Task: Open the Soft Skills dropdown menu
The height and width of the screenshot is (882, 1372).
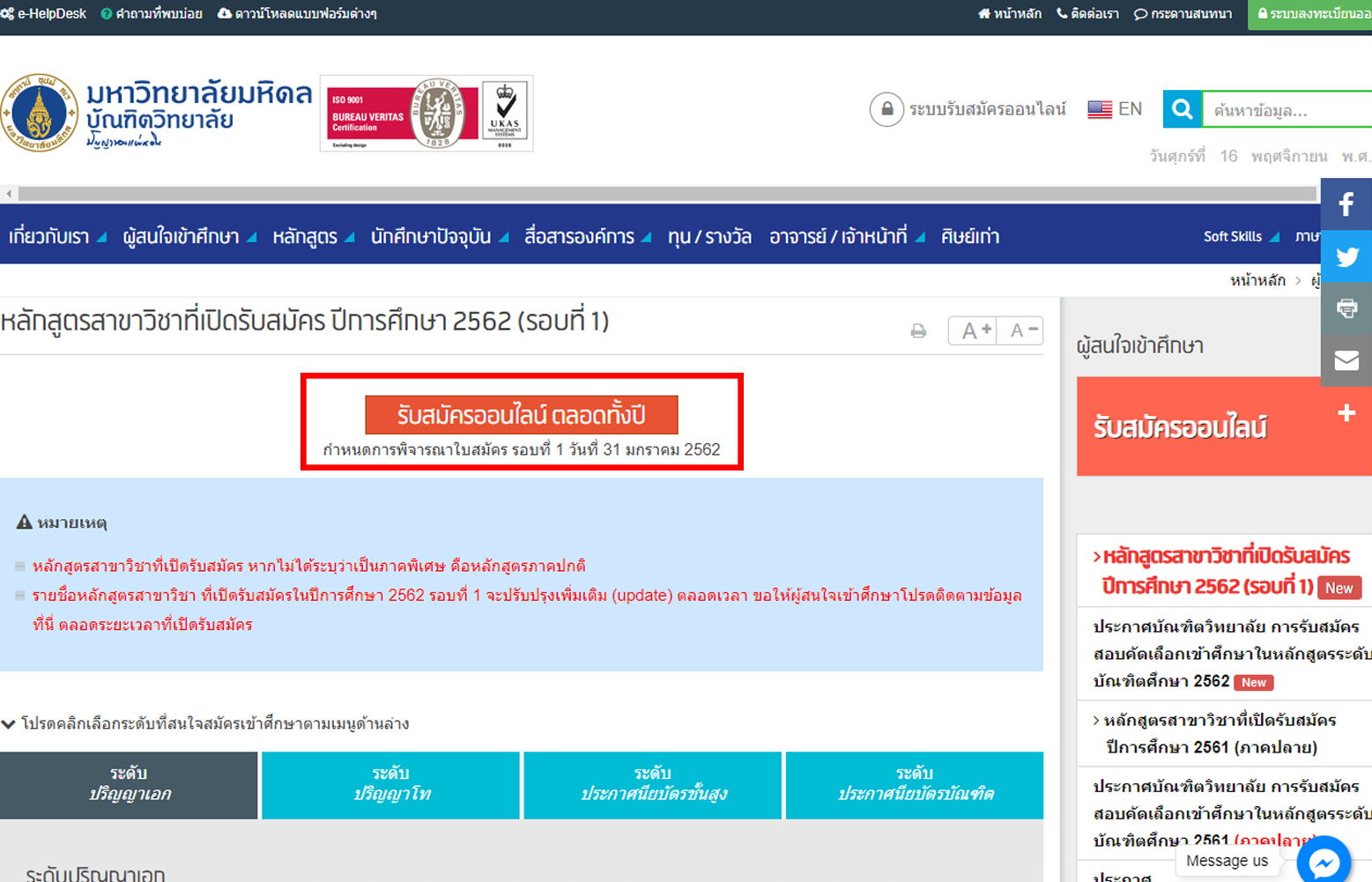Action: pyautogui.click(x=1241, y=236)
